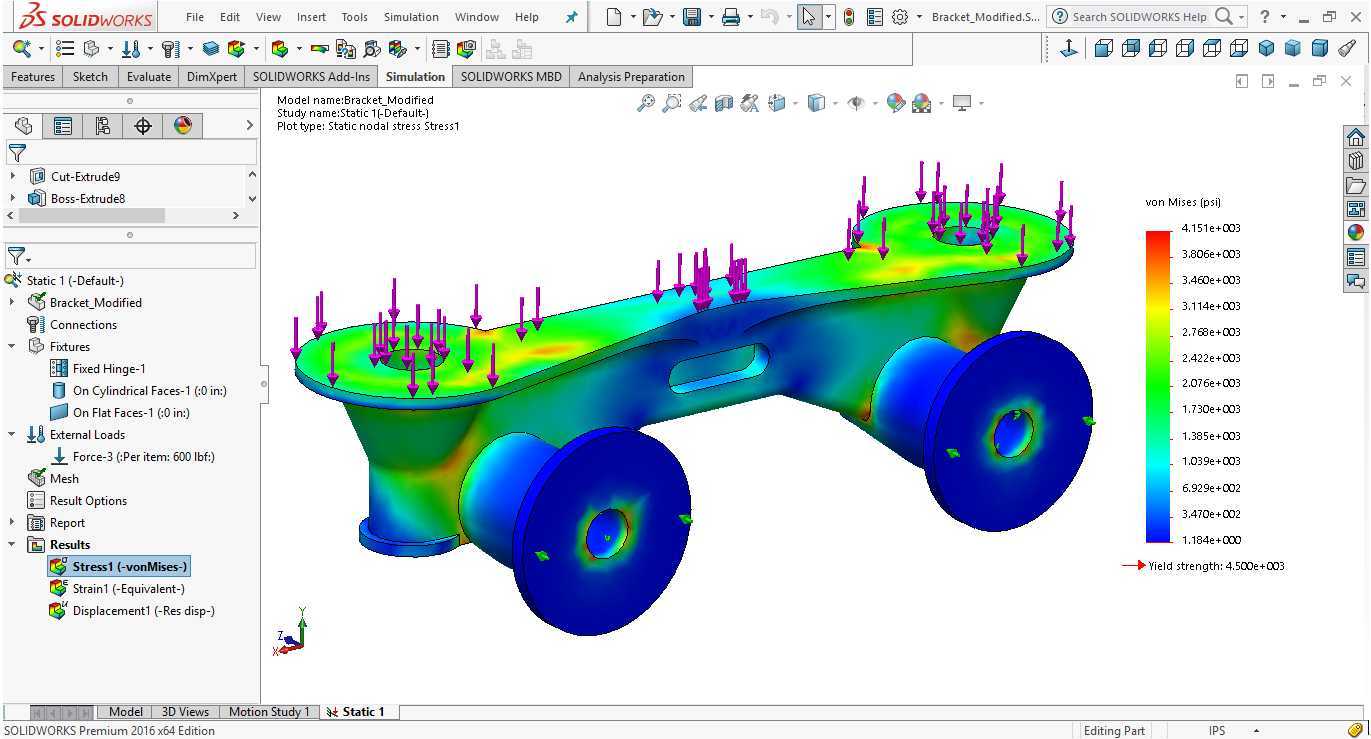Click the Rebuild traffic light icon

(849, 17)
